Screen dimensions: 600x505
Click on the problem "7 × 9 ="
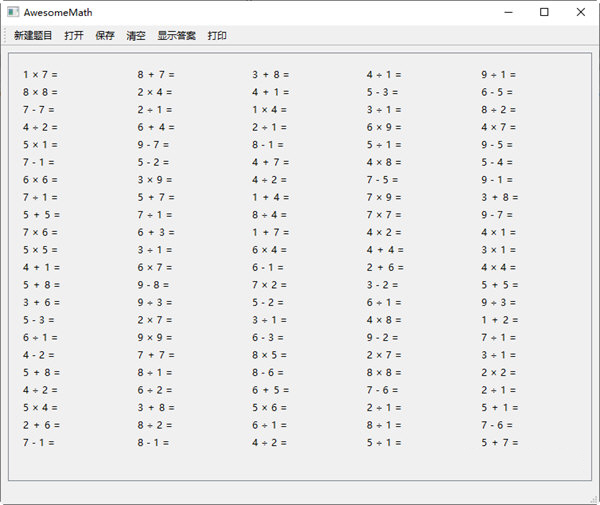click(x=384, y=197)
